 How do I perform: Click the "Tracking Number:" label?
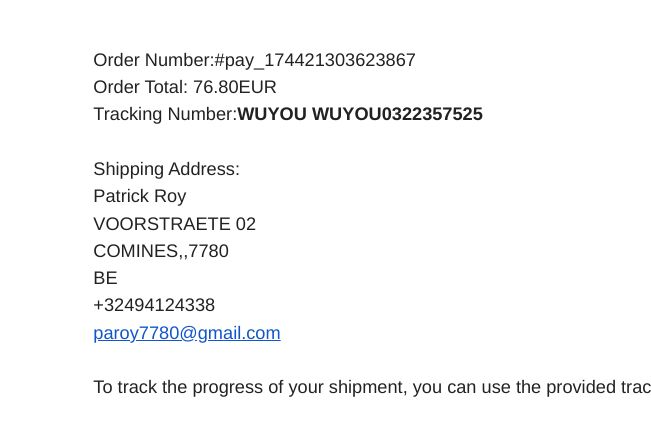tap(165, 114)
